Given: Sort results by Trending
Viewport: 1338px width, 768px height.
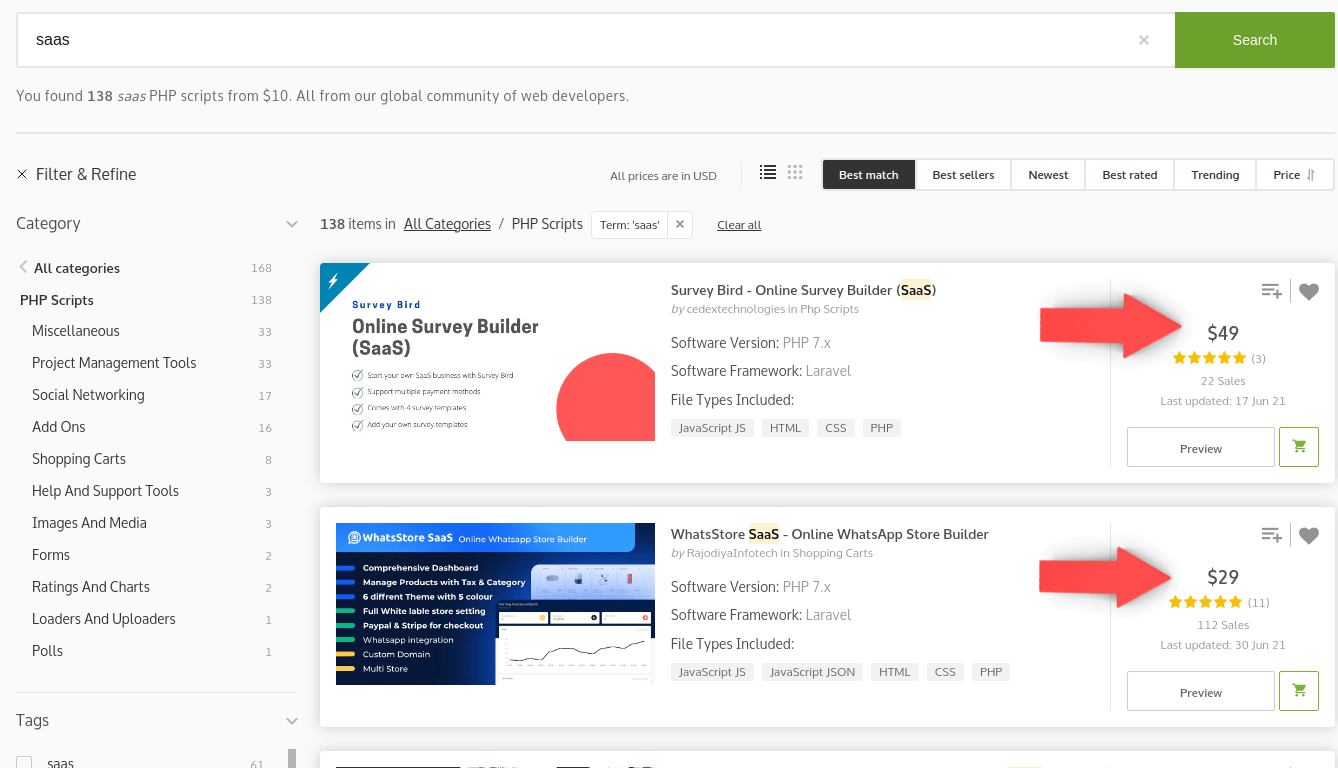Looking at the screenshot, I should coord(1215,175).
